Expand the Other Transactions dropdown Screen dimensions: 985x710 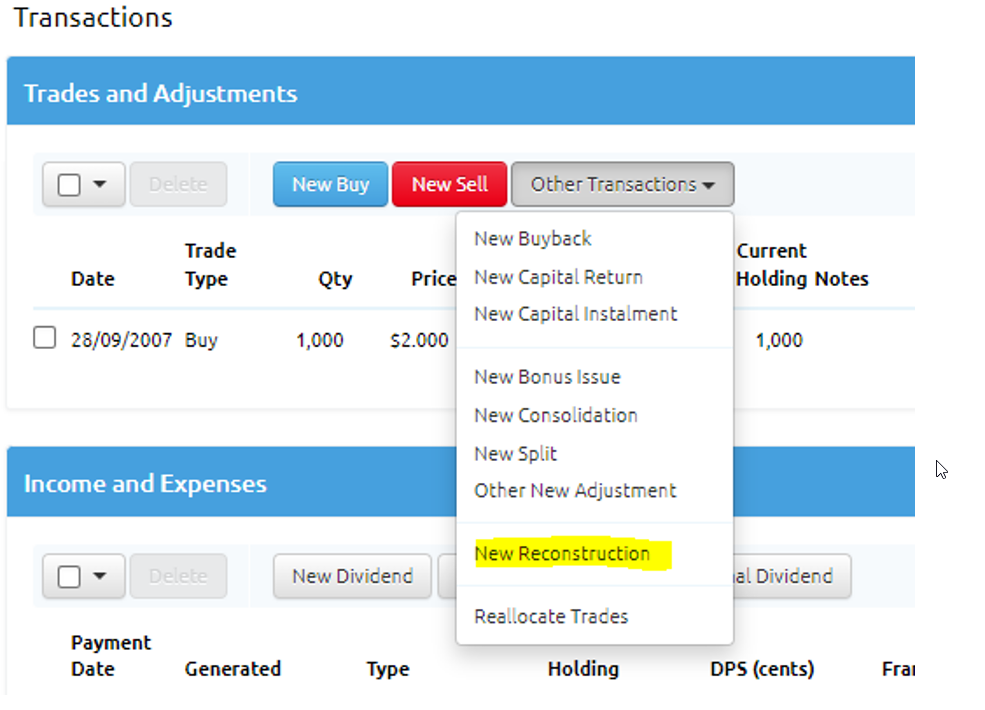pos(622,185)
